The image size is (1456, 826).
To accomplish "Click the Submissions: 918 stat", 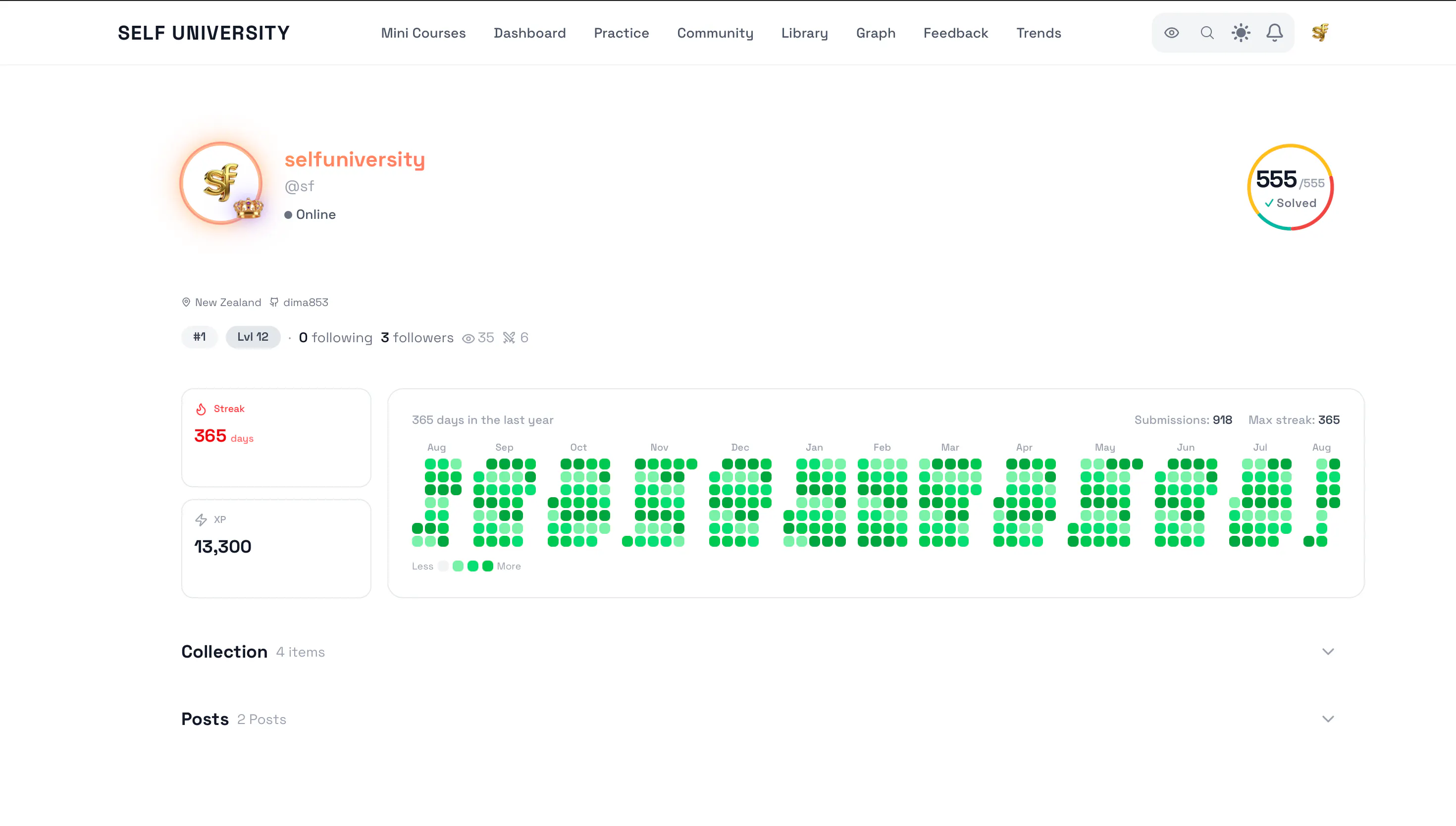I will pos(1183,420).
